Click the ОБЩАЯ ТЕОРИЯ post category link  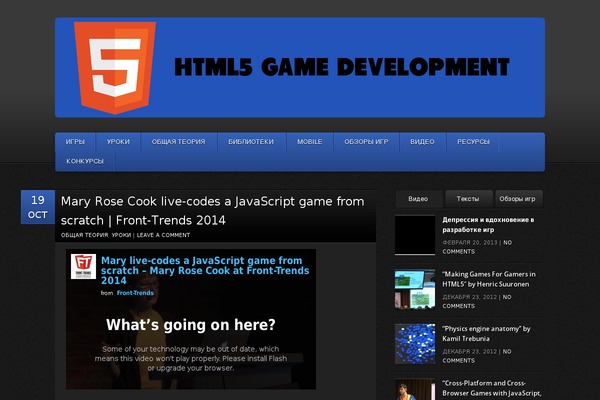coord(85,235)
